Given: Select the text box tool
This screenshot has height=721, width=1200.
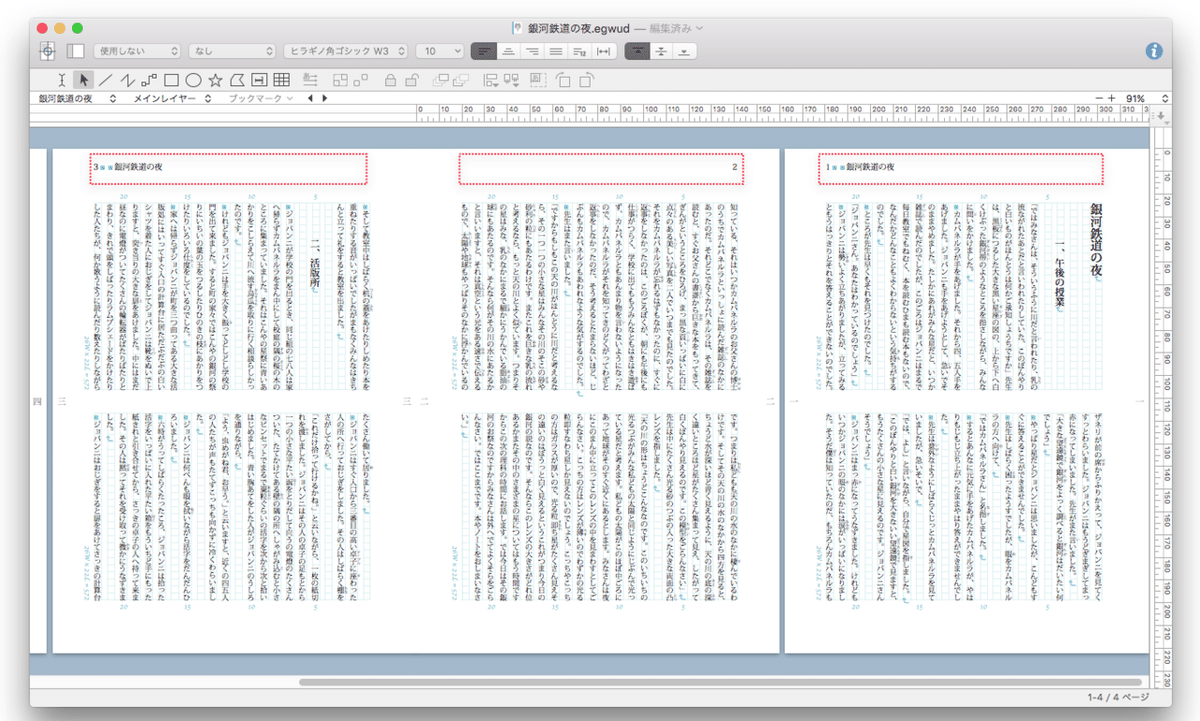Looking at the screenshot, I should click(259, 79).
